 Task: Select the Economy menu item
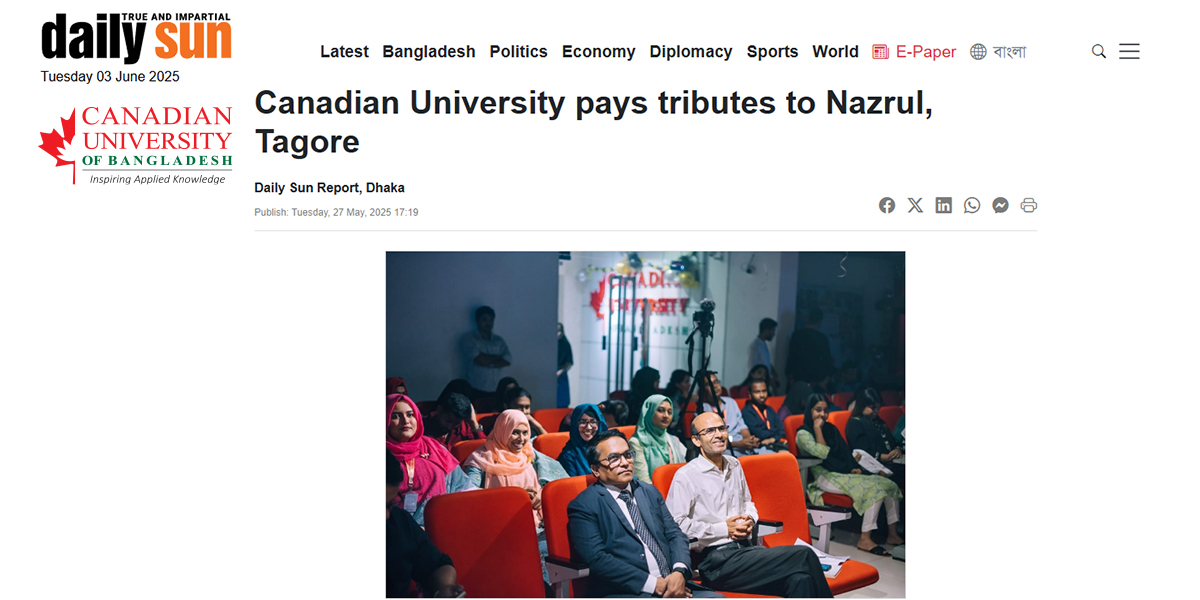coord(598,52)
